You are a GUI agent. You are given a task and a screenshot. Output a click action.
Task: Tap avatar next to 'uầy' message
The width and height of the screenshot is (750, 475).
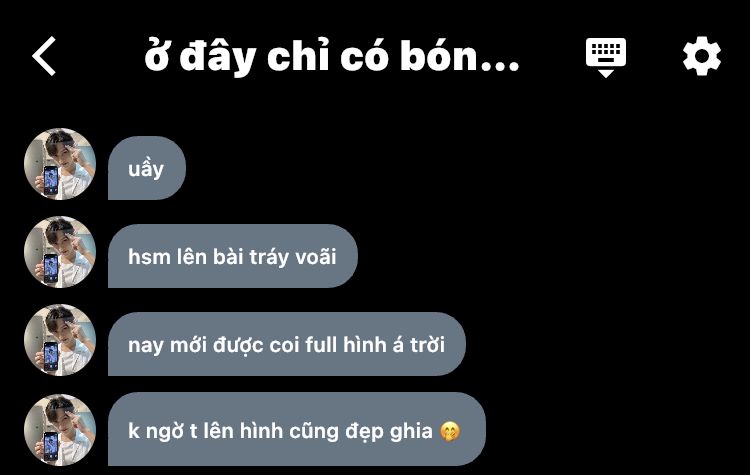tap(60, 164)
